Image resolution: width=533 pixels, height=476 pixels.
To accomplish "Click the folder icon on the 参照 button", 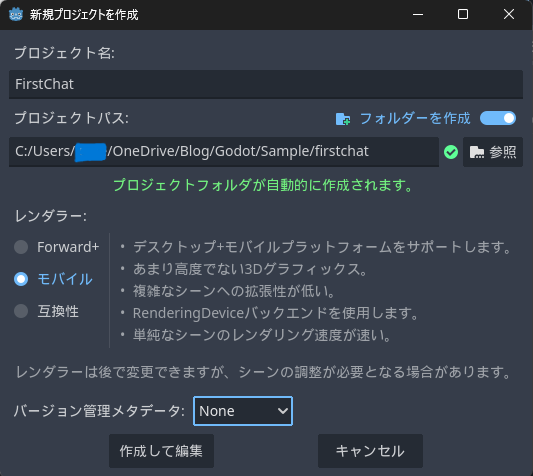I will pyautogui.click(x=477, y=152).
